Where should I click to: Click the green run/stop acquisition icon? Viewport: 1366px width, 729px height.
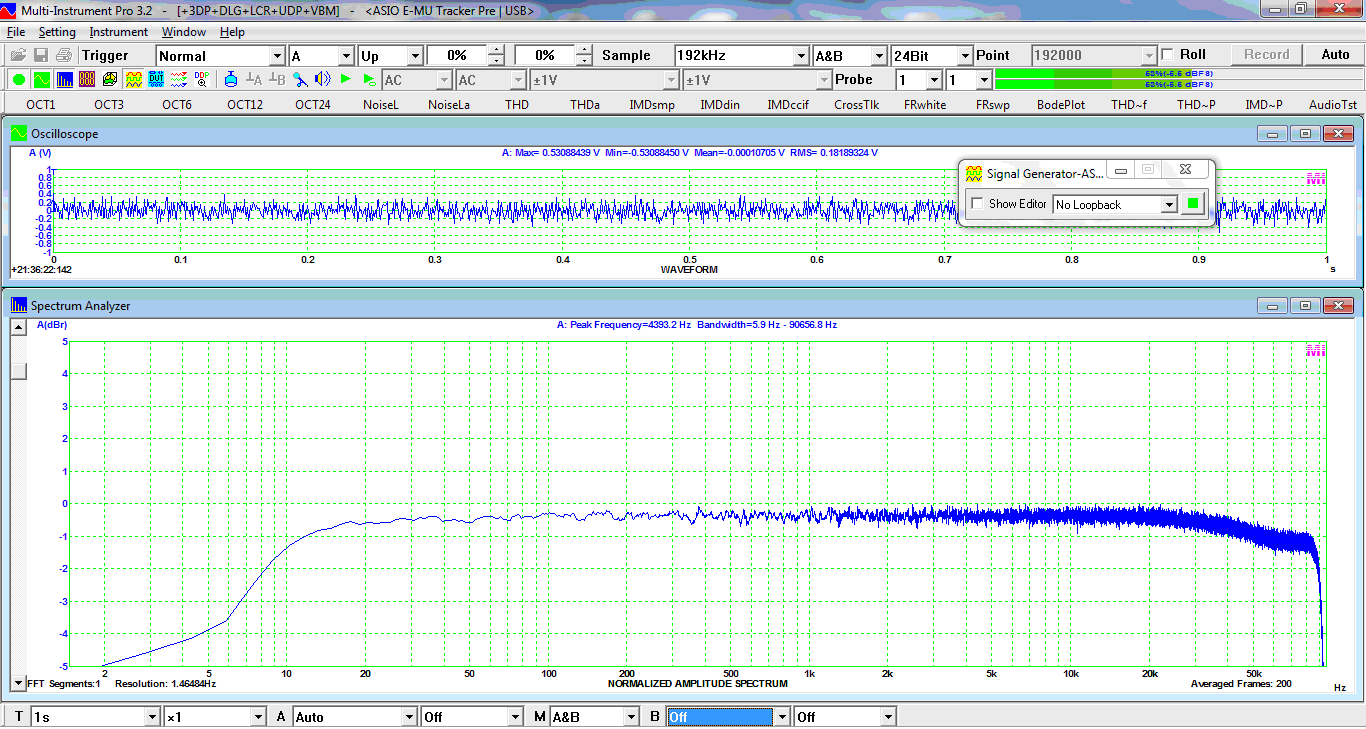tap(19, 79)
